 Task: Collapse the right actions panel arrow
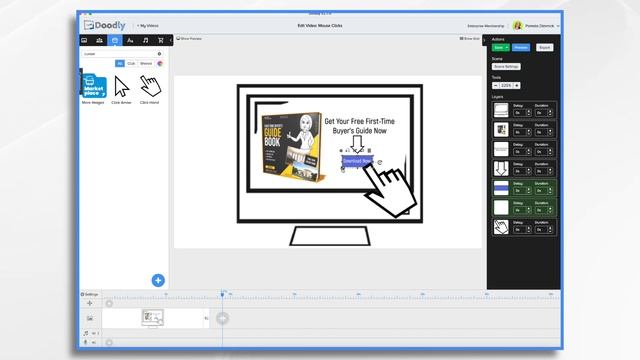(x=484, y=40)
